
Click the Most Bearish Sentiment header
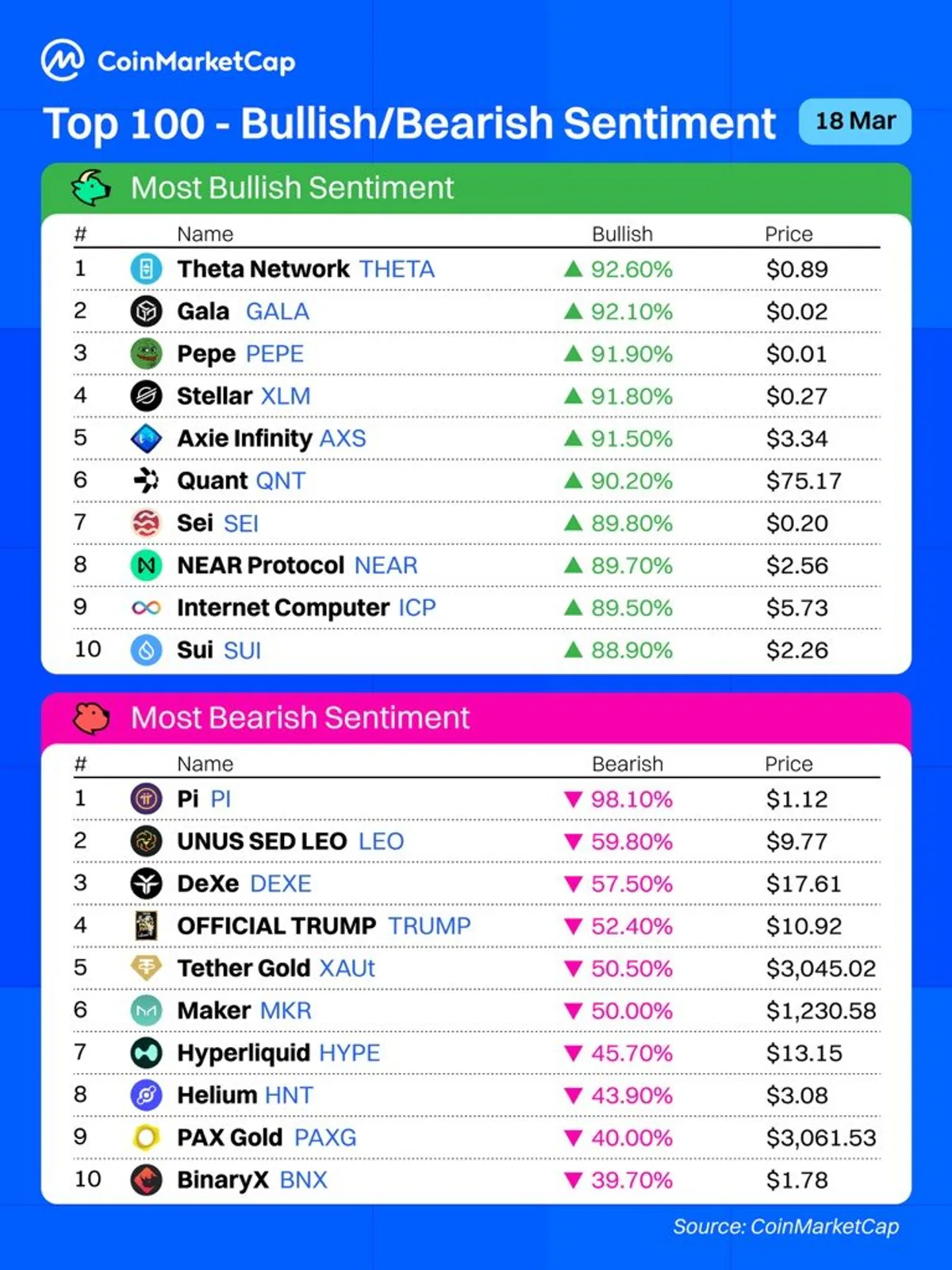click(300, 718)
